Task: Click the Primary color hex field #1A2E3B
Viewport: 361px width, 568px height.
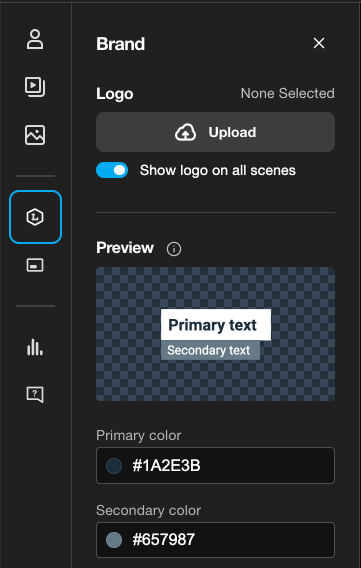Action: point(215,465)
